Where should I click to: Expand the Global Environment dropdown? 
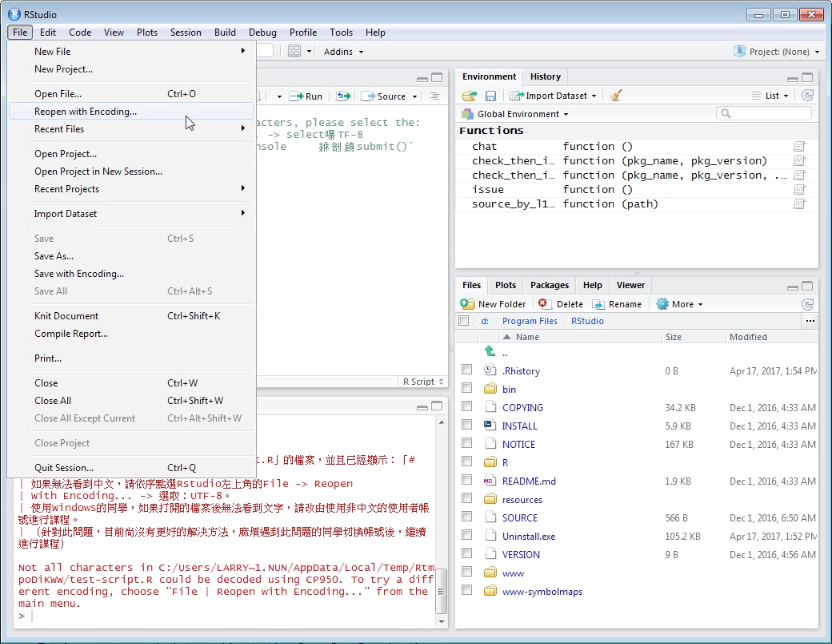515,114
